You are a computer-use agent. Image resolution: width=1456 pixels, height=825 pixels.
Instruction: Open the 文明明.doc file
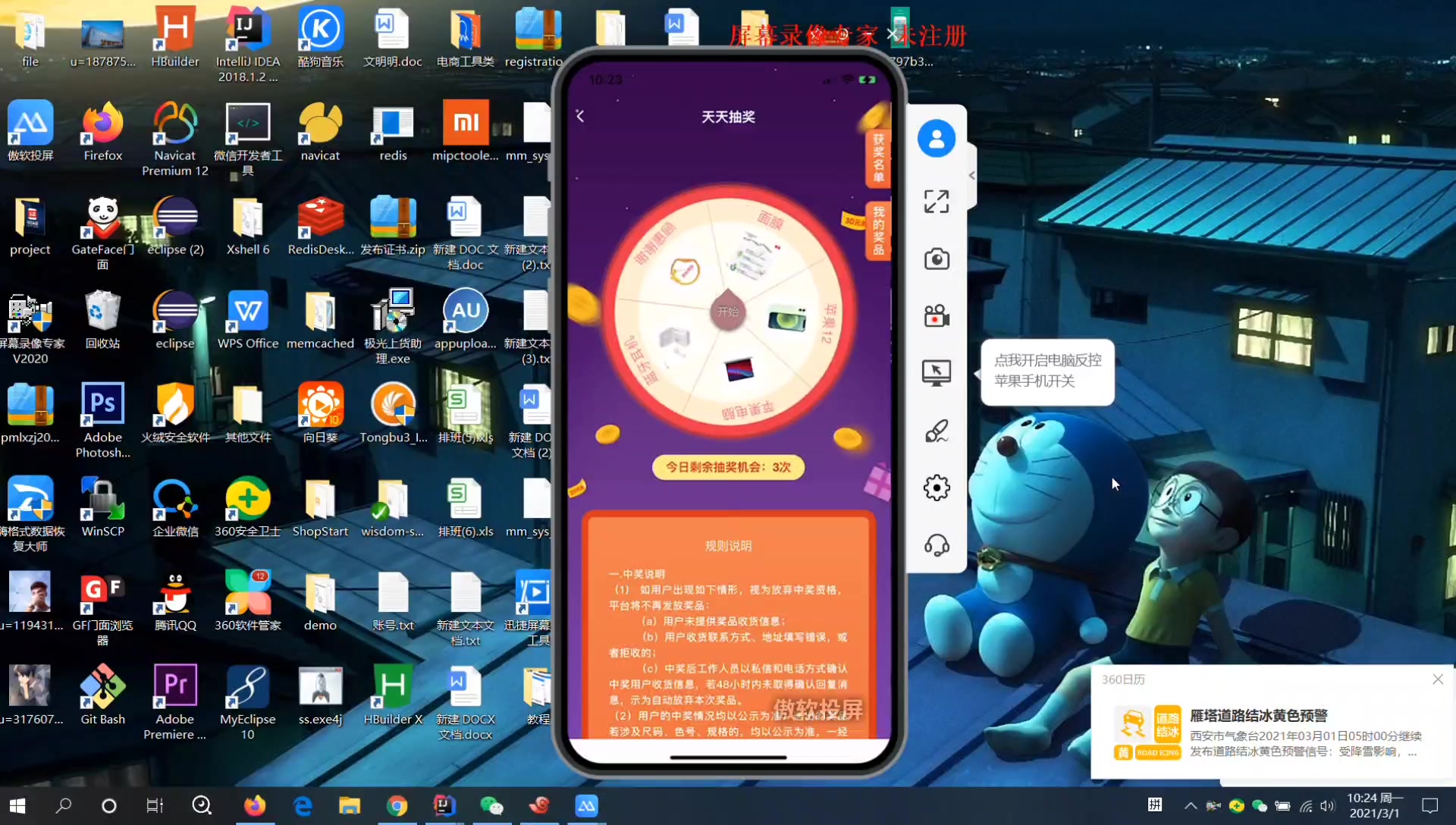(393, 38)
